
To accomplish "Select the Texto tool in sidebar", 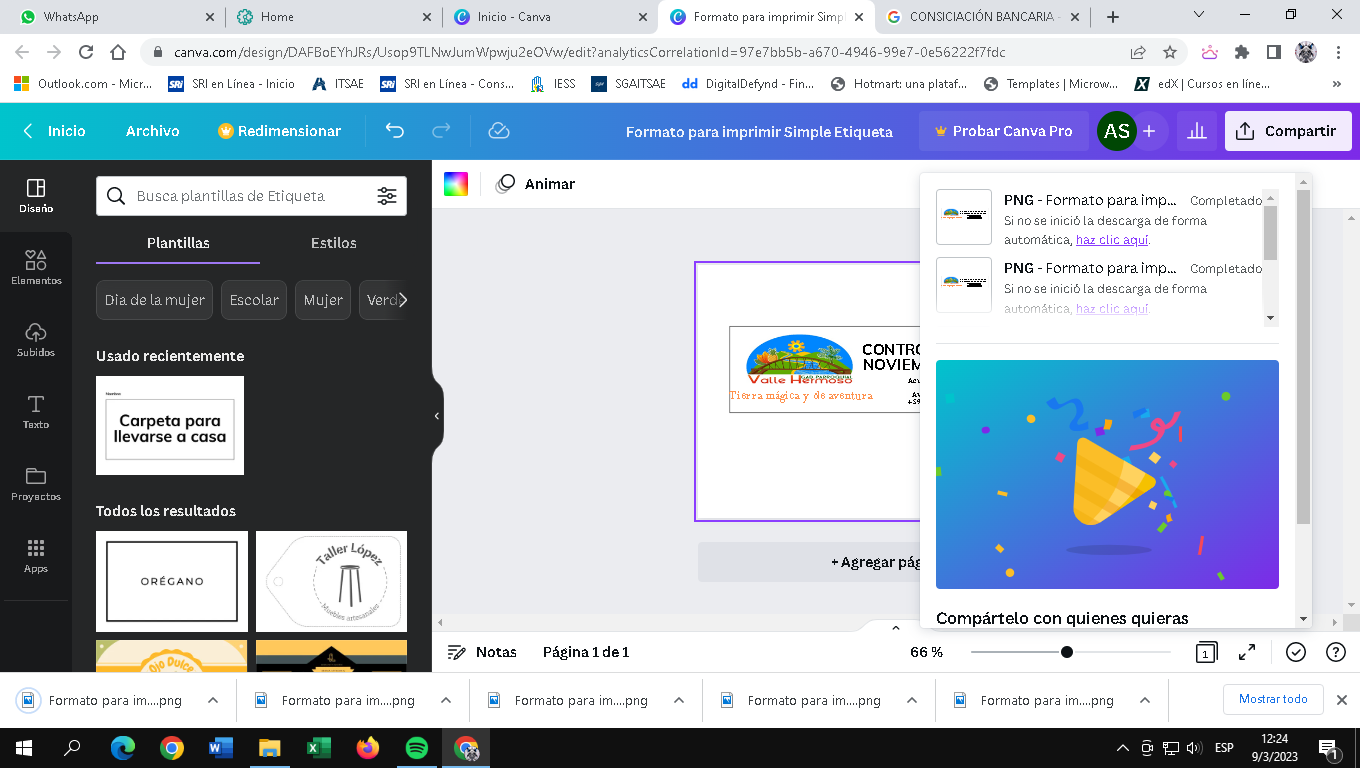I will [36, 411].
